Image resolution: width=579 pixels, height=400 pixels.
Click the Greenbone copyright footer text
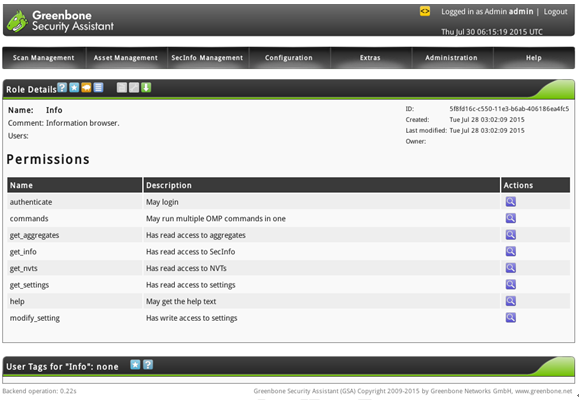click(413, 391)
